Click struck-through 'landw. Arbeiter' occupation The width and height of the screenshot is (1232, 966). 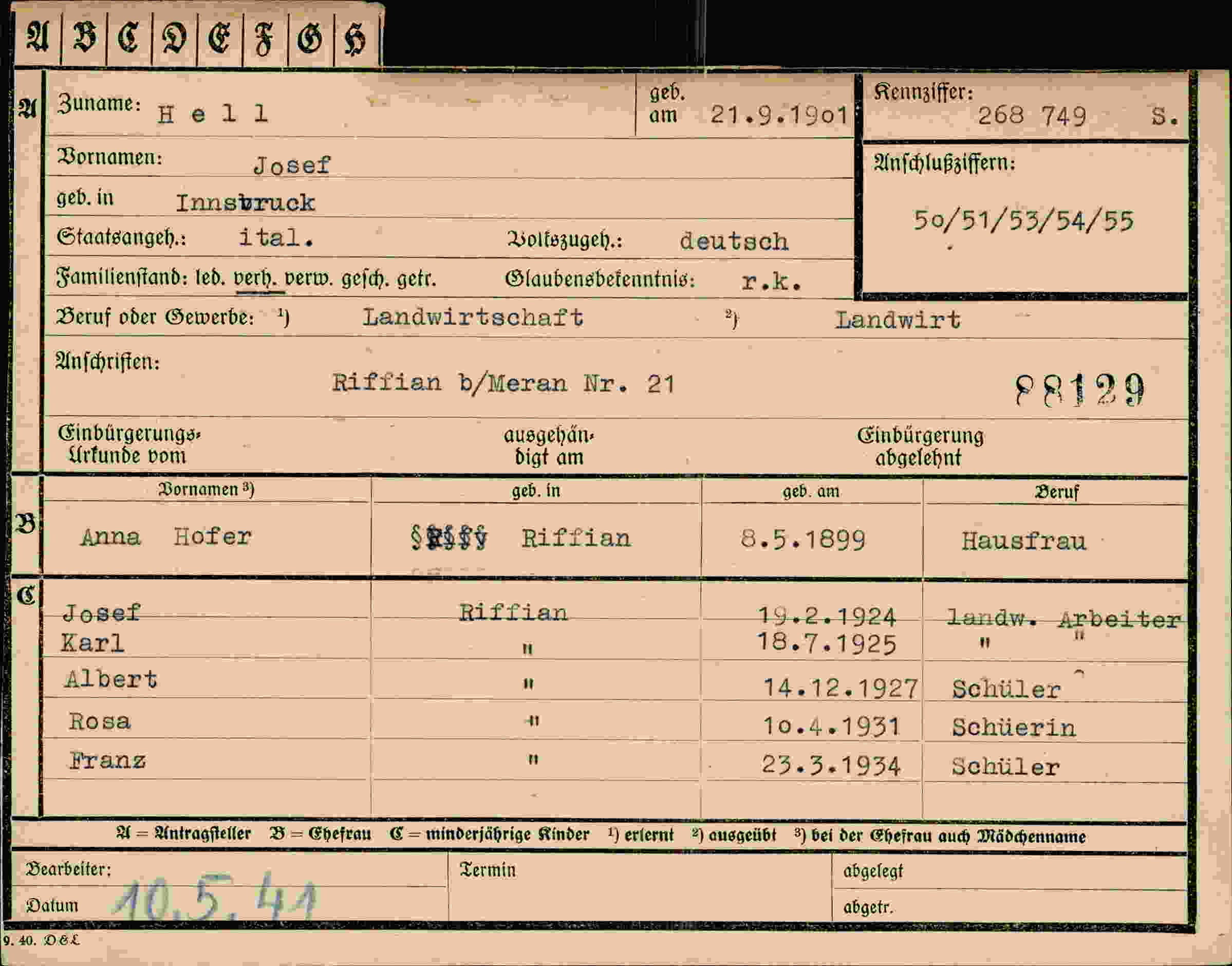[1063, 618]
